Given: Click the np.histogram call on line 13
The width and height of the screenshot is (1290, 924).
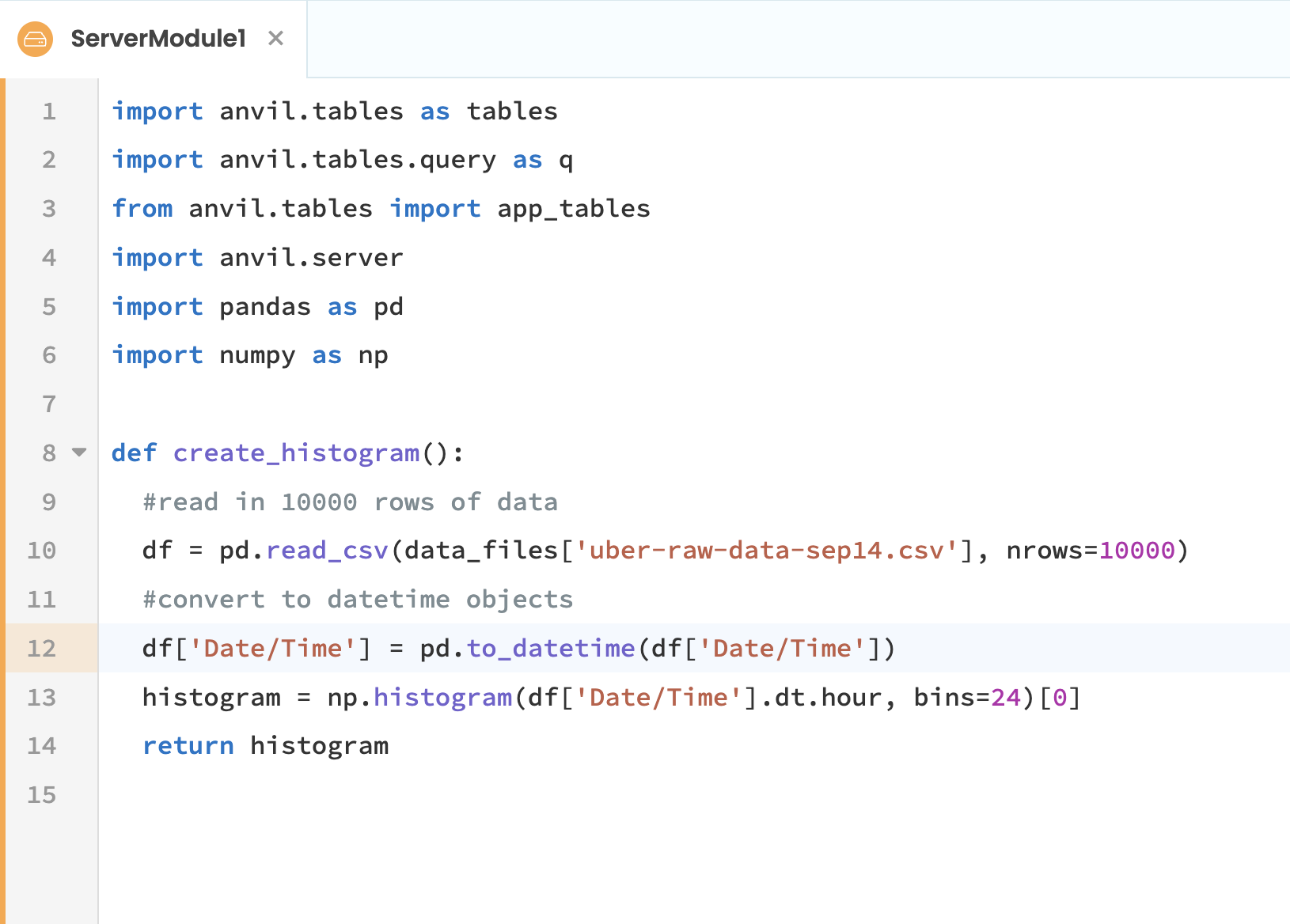Looking at the screenshot, I should [x=442, y=698].
